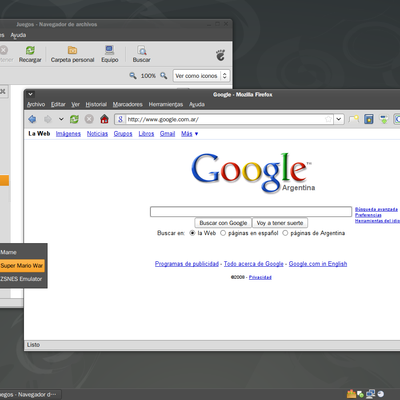This screenshot has height=400, width=400.
Task: Open the Ver menu in Firefox
Action: pyautogui.click(x=75, y=105)
